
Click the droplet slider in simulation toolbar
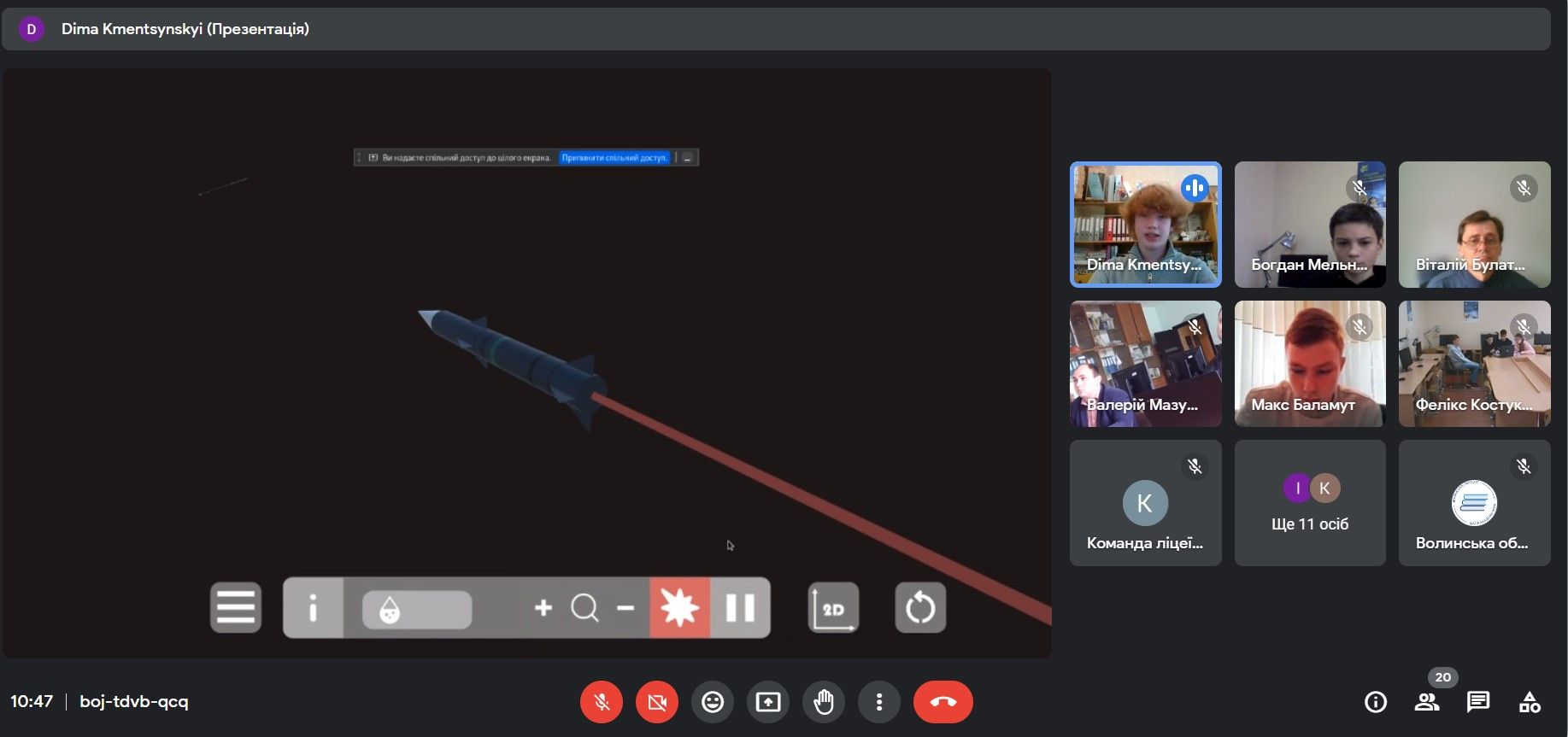[417, 610]
